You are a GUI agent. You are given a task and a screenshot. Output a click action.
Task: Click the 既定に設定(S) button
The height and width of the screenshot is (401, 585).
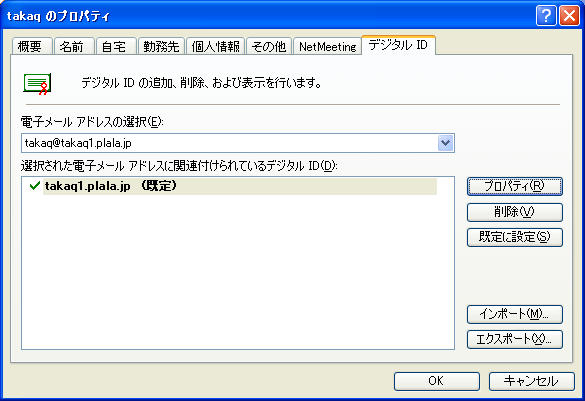514,237
